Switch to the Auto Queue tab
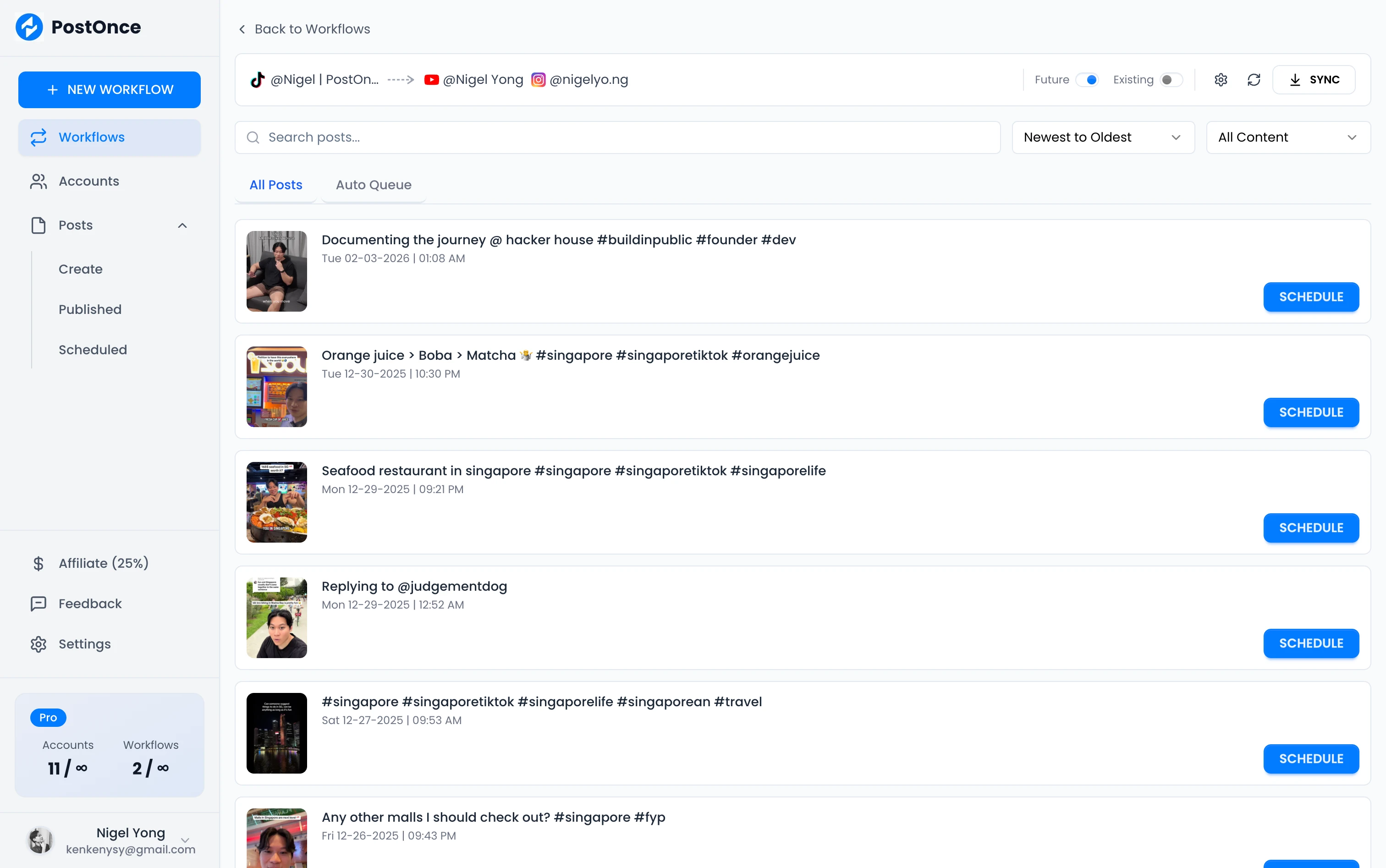The image size is (1386, 868). pyautogui.click(x=373, y=185)
